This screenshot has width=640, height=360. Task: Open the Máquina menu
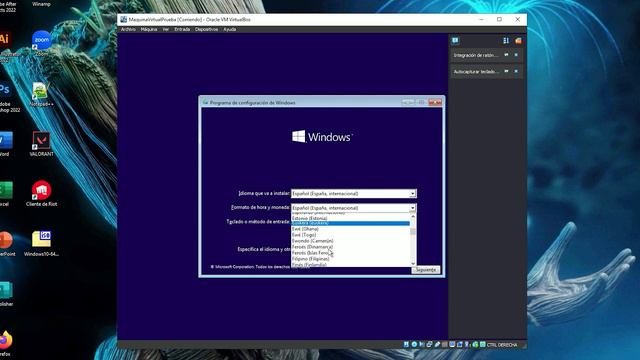(149, 29)
